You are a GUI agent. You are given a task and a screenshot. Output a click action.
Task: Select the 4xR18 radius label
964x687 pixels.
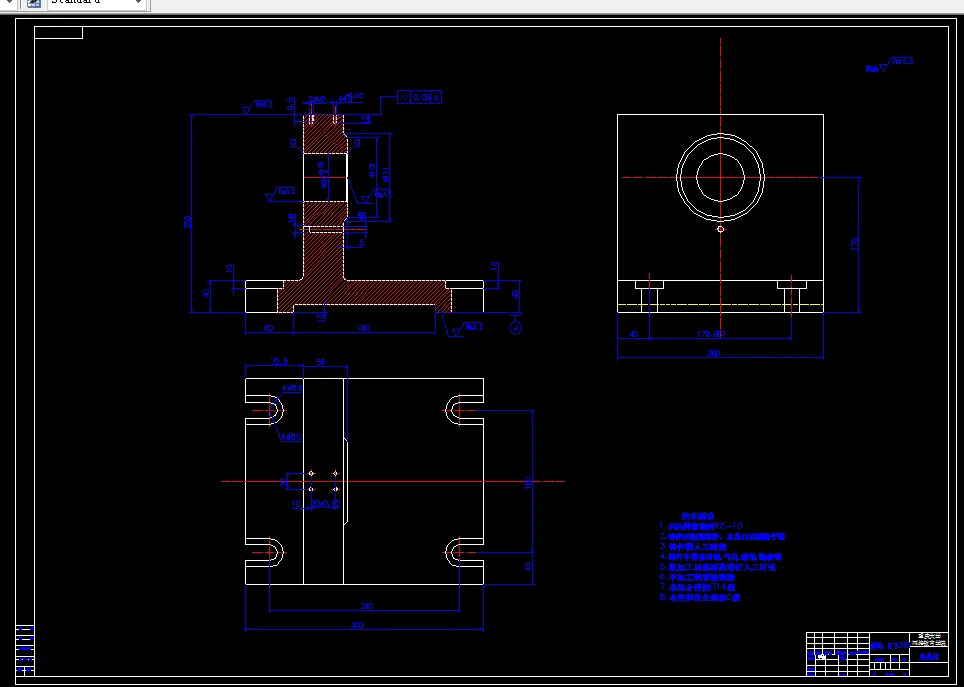[292, 388]
